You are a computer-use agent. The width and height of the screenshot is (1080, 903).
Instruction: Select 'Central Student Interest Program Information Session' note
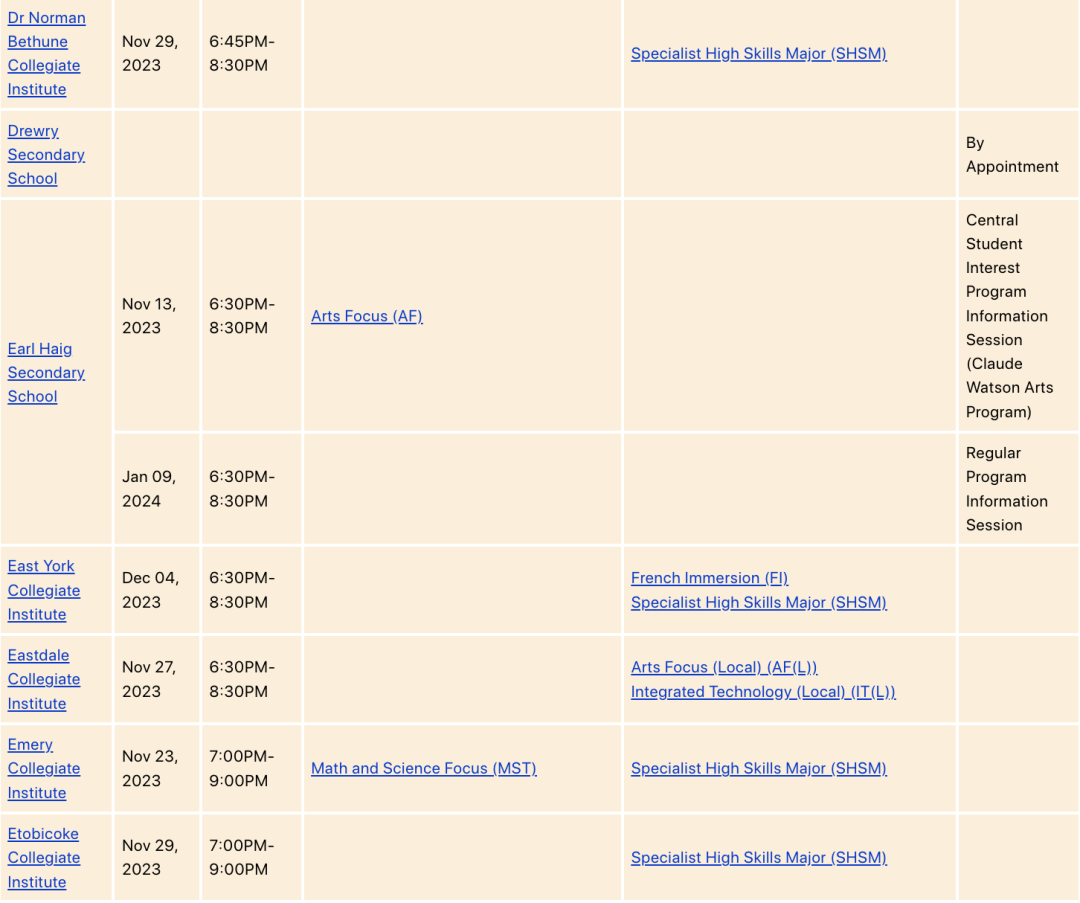pyautogui.click(x=1009, y=316)
